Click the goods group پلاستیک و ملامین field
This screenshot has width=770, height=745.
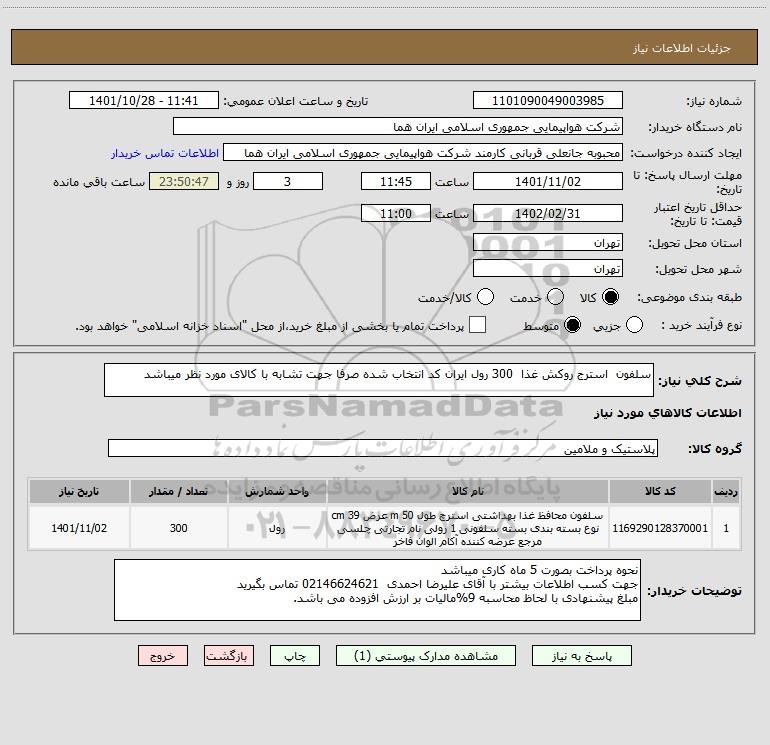(x=383, y=448)
